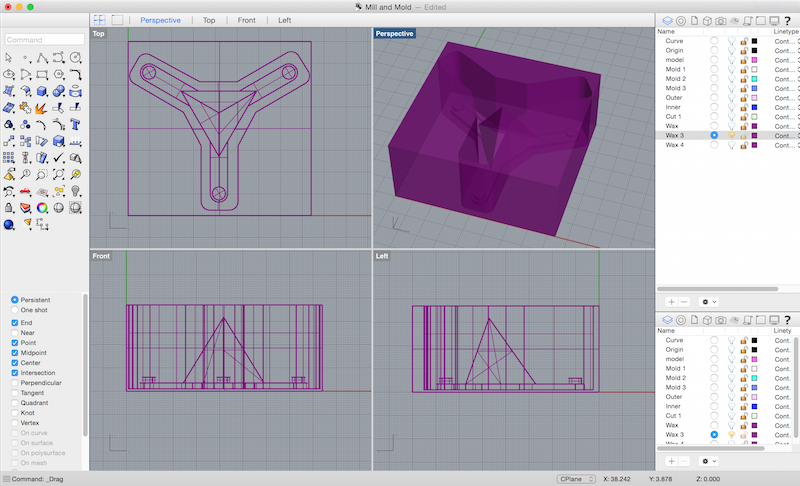Open the Array grid tool

[9, 158]
